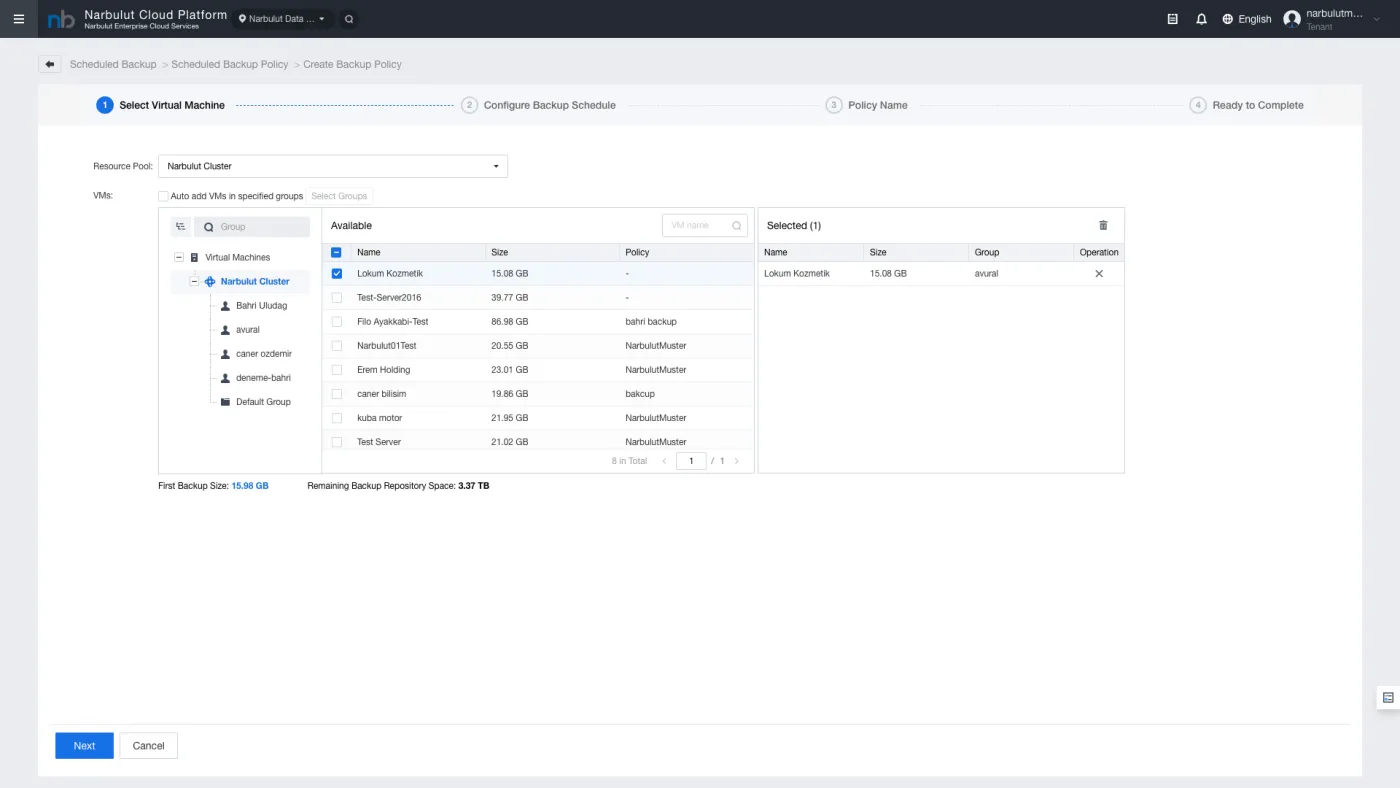
Task: Remove Lokum Kozmetik from selected list
Action: click(x=1099, y=274)
